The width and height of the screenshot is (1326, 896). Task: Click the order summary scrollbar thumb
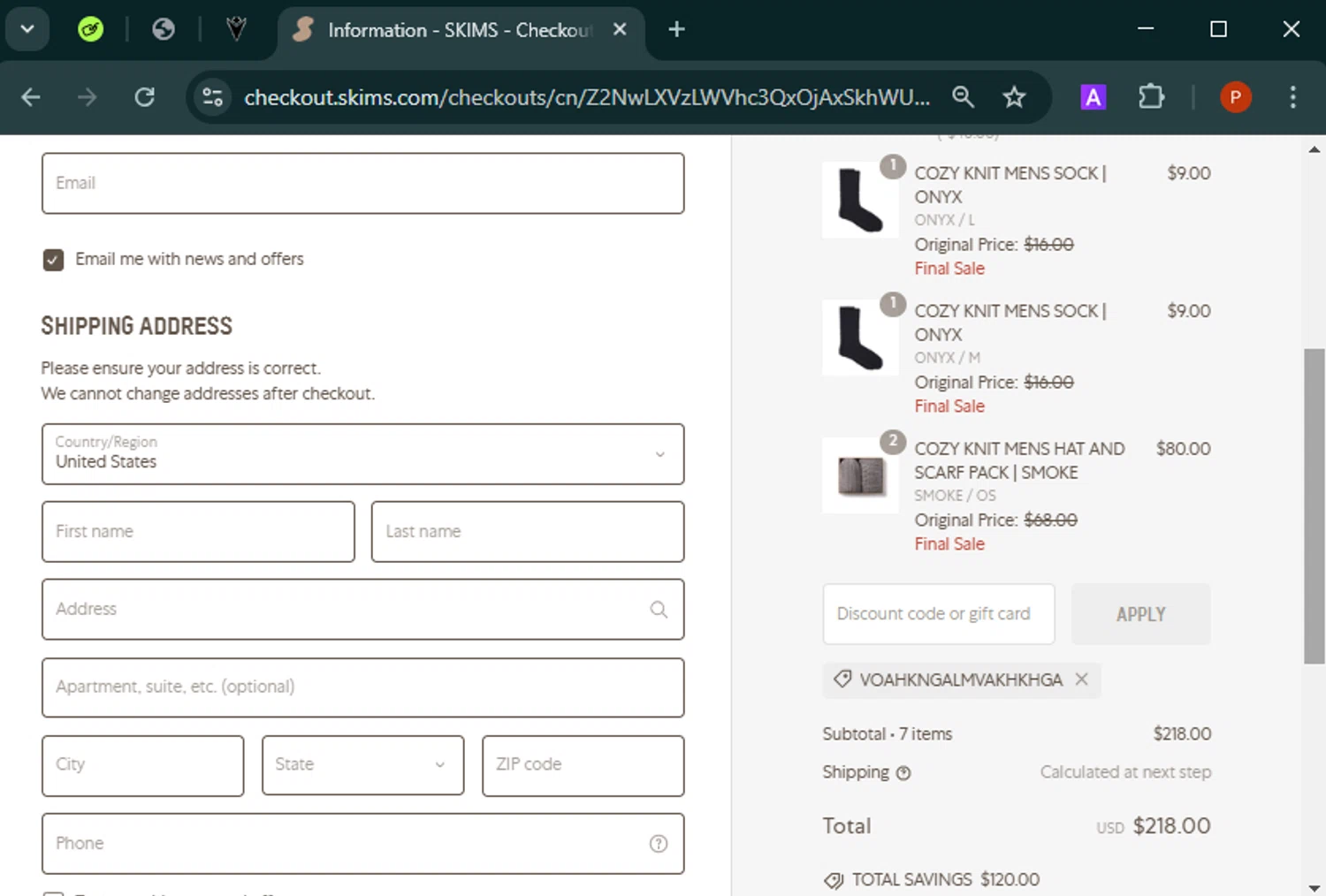[x=1315, y=505]
